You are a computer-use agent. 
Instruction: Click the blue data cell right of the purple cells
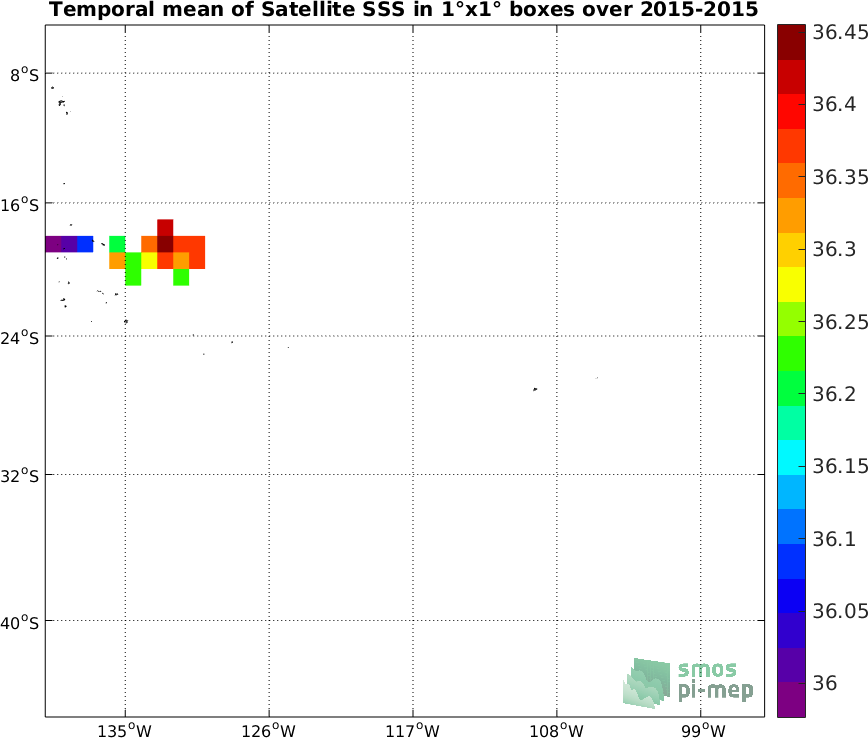pyautogui.click(x=85, y=244)
